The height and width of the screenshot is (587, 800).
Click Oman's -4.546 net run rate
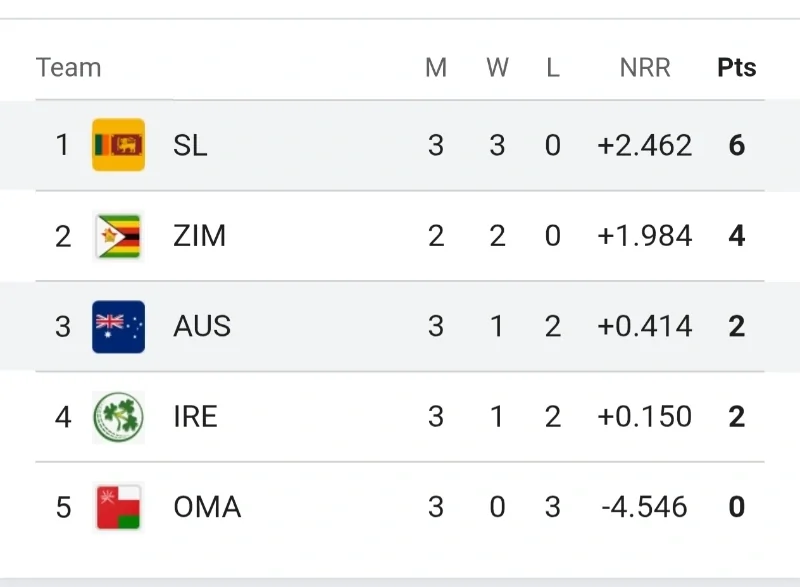[645, 507]
